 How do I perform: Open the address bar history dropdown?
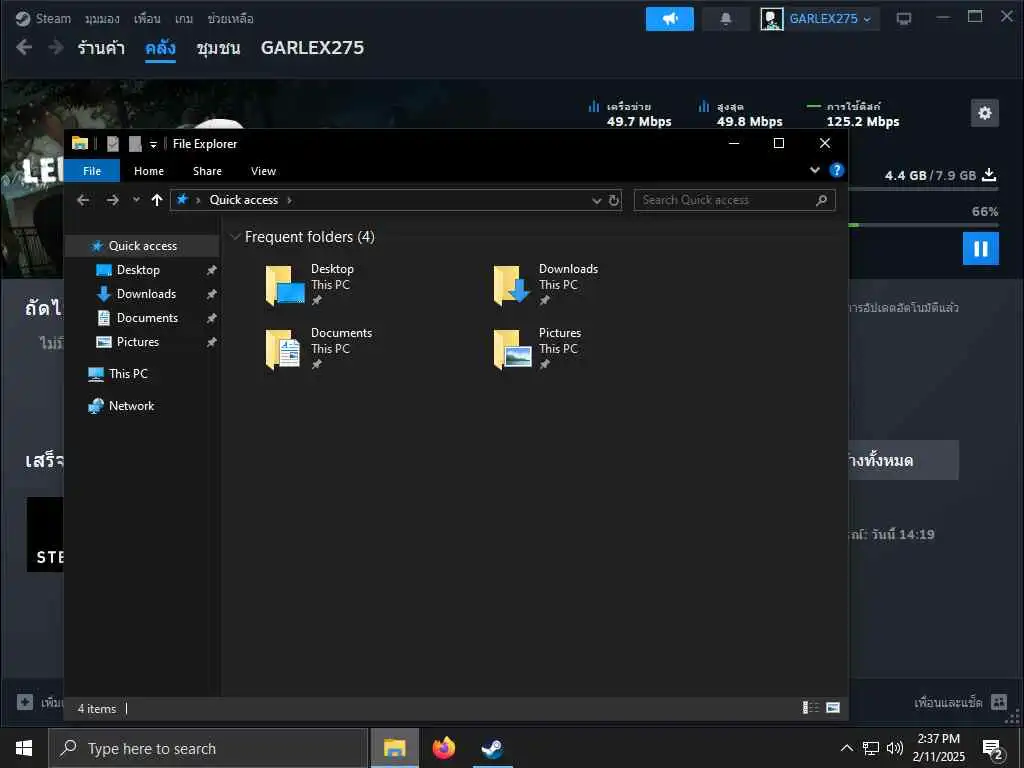(x=596, y=200)
